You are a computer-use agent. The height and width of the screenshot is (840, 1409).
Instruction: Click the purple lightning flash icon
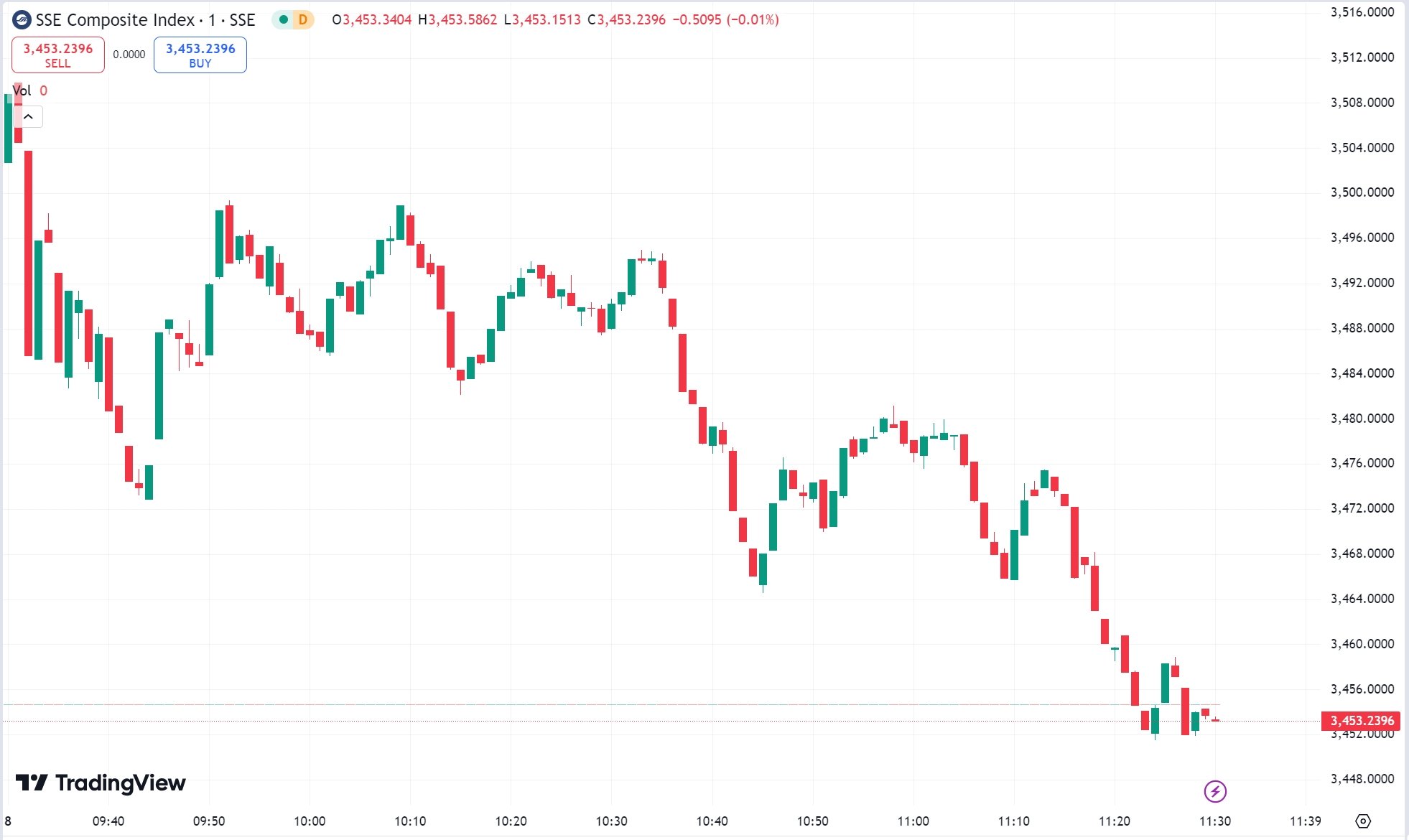tap(1215, 791)
